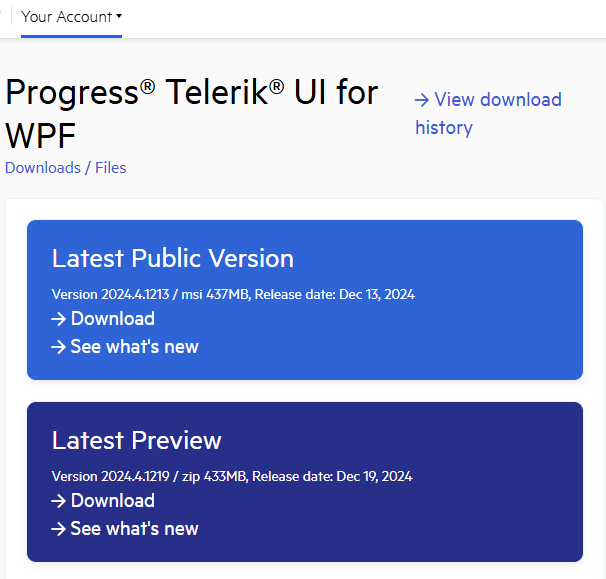Click the arrow icon of the public version's See what's new
This screenshot has height=579, width=606.
coord(59,347)
